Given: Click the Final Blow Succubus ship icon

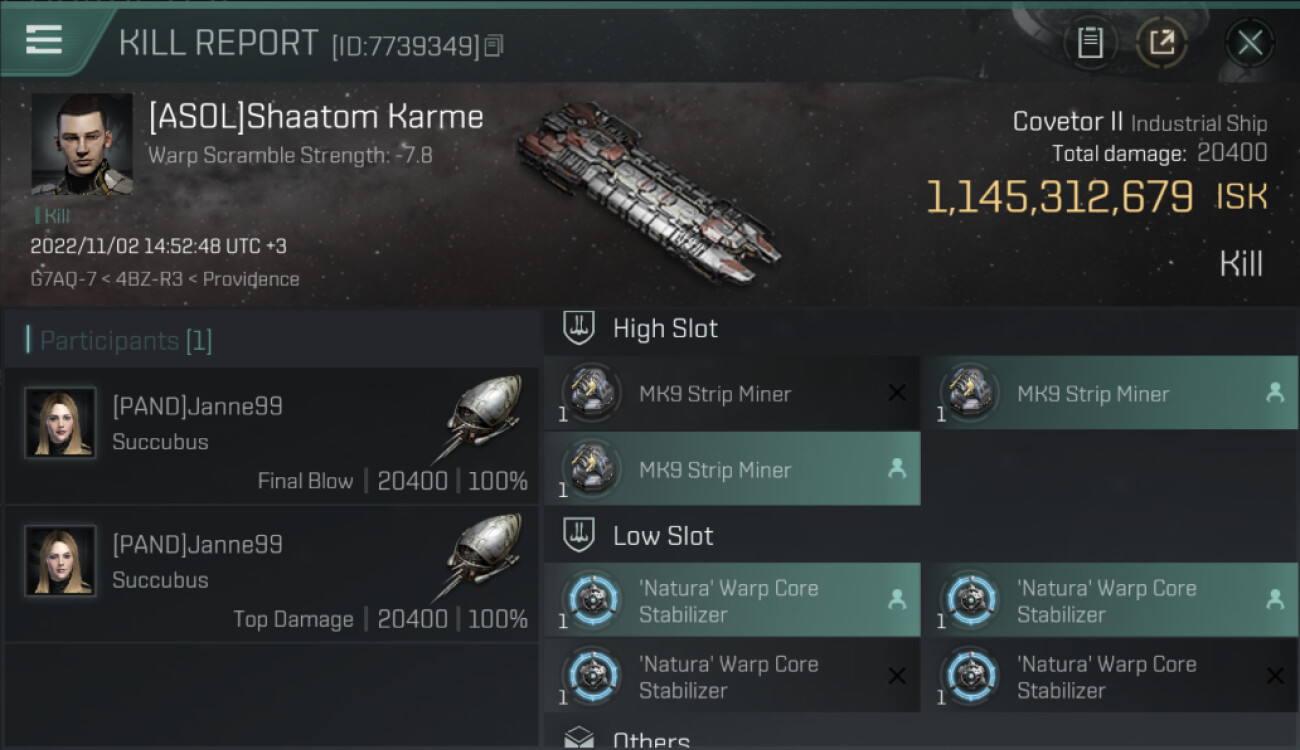Looking at the screenshot, I should 483,417.
